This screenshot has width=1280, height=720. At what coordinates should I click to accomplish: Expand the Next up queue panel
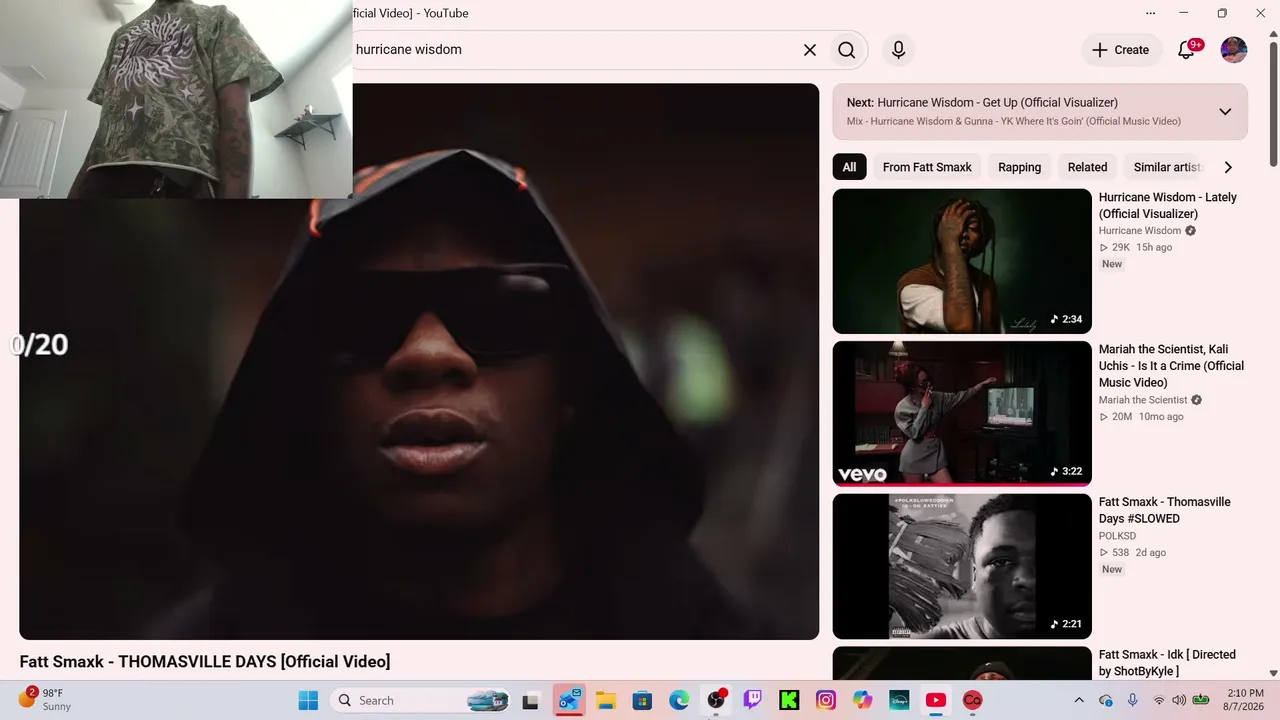coord(1225,111)
